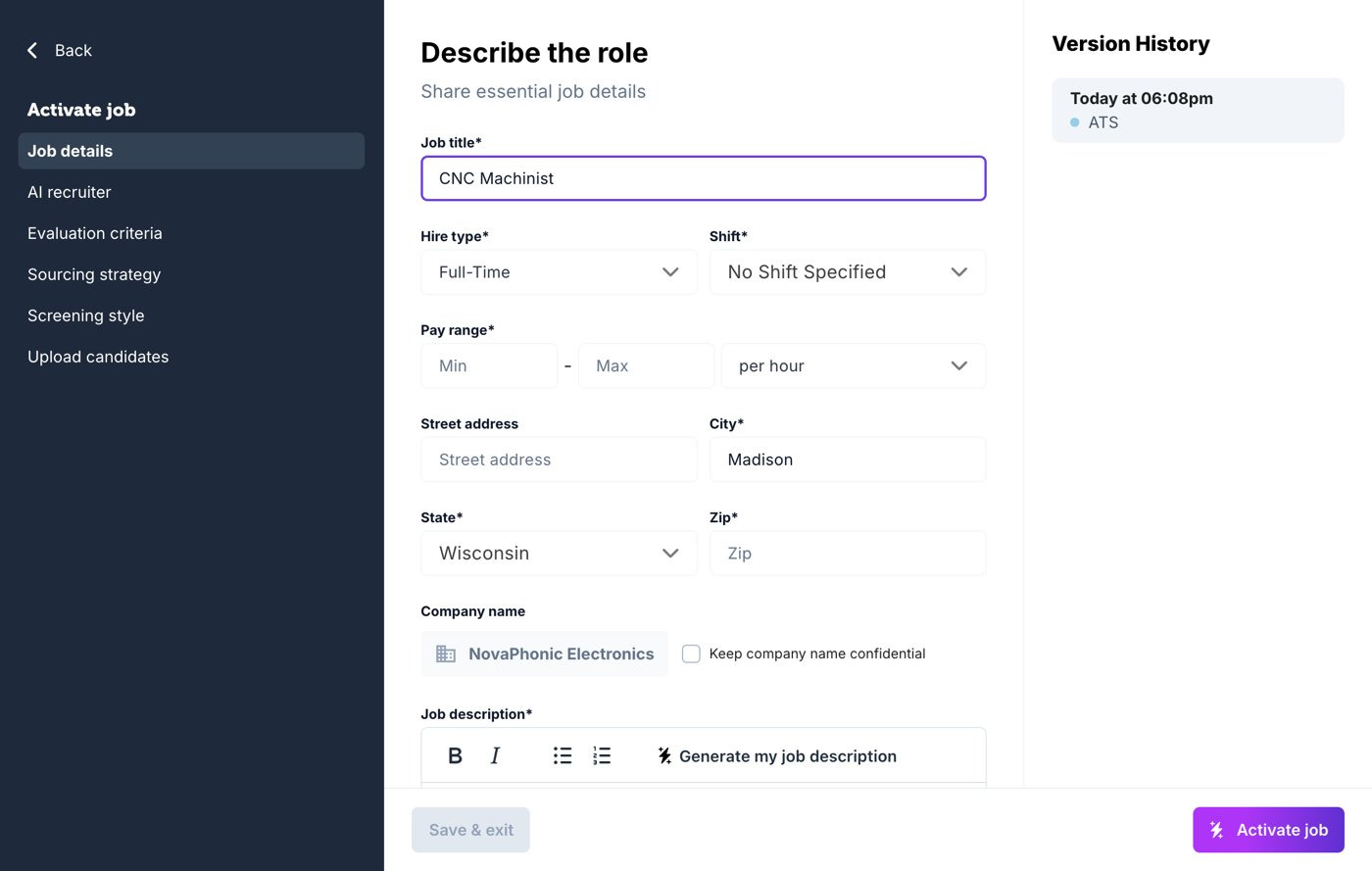Image resolution: width=1372 pixels, height=871 pixels.
Task: Click the Activate job sidebar heading
Action: [81, 110]
